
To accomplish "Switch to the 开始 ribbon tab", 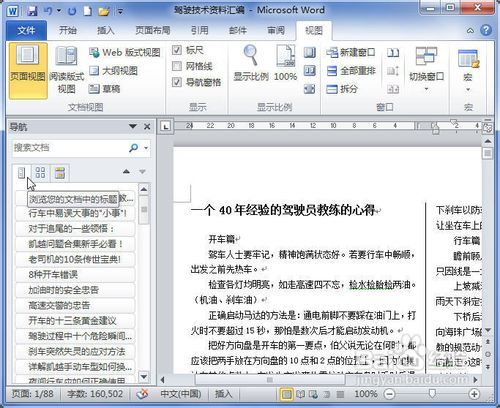I will point(68,31).
